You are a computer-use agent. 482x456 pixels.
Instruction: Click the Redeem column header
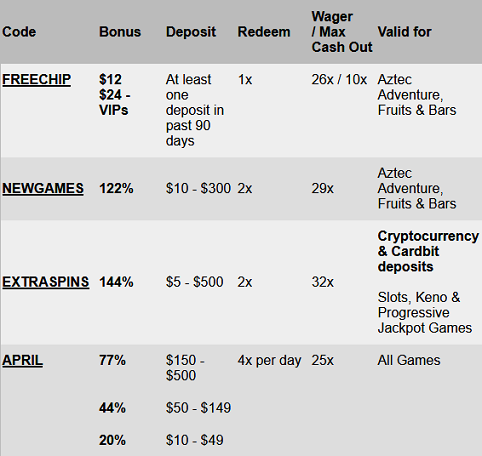(264, 32)
